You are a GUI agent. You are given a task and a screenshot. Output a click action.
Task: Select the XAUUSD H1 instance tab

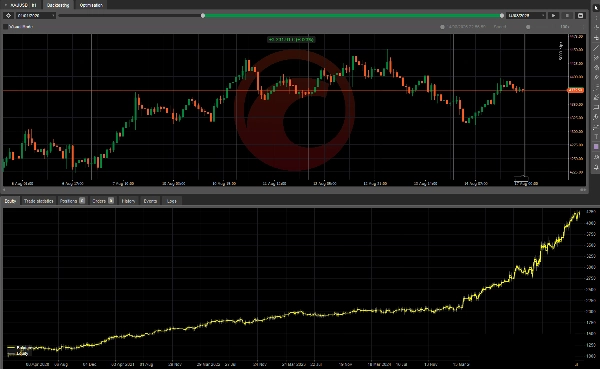[21, 5]
